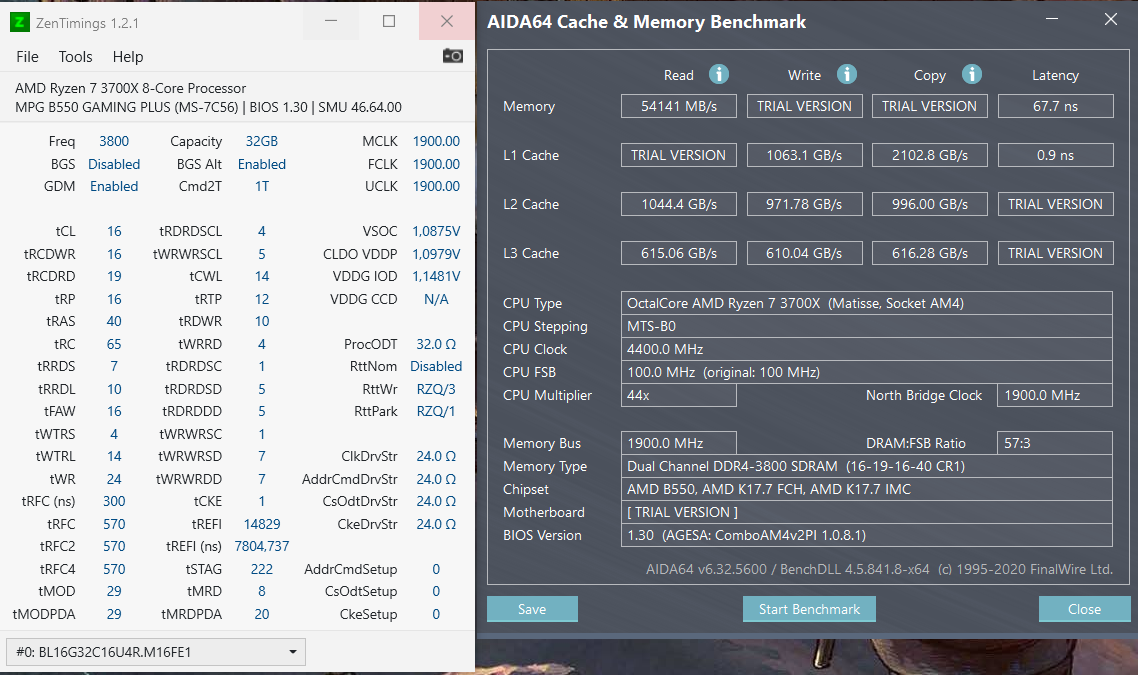Screen dimensions: 1138x675
Task: Click the GDM Enabled value
Action: pyautogui.click(x=114, y=187)
